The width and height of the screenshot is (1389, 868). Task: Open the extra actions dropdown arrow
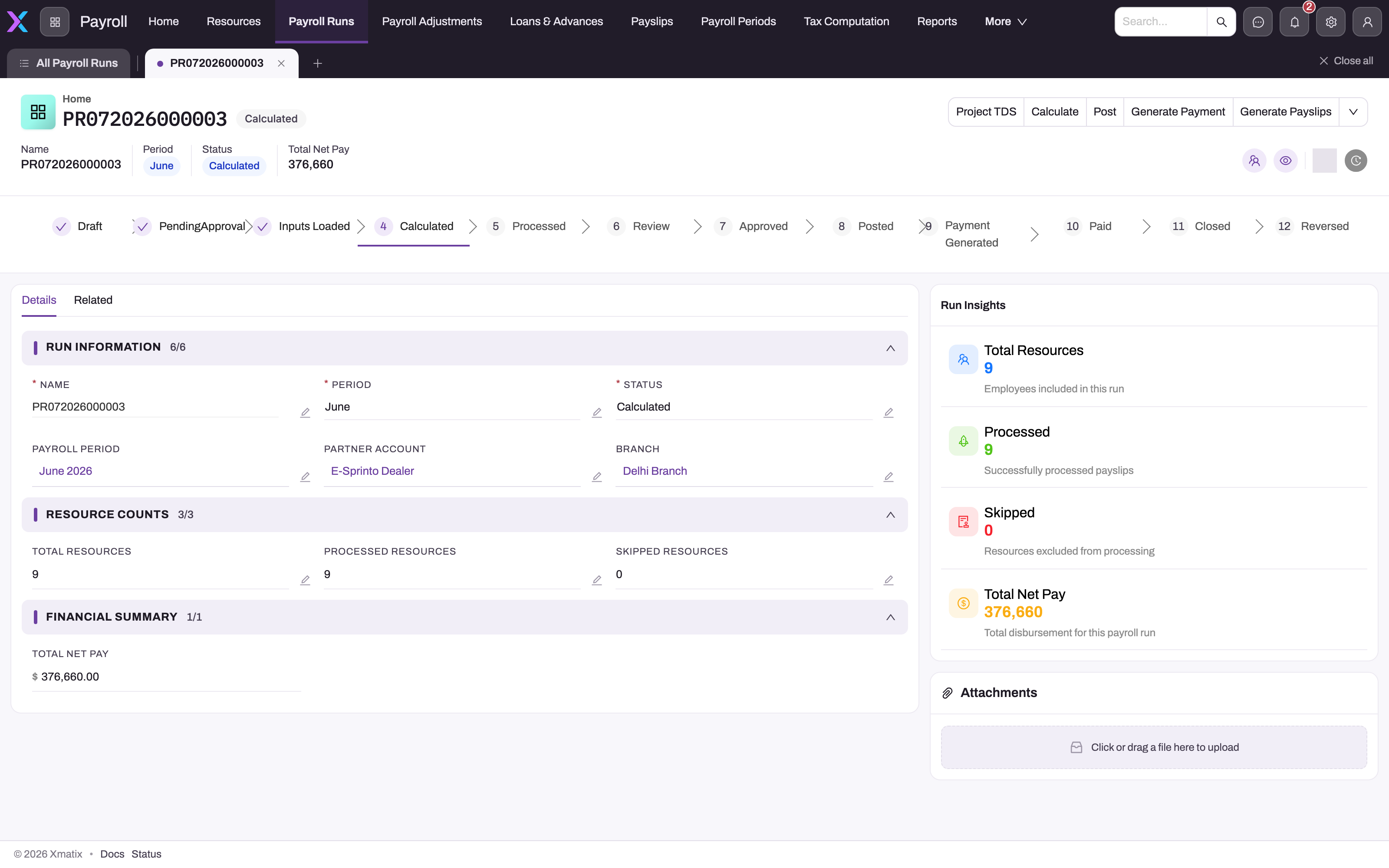pos(1353,112)
